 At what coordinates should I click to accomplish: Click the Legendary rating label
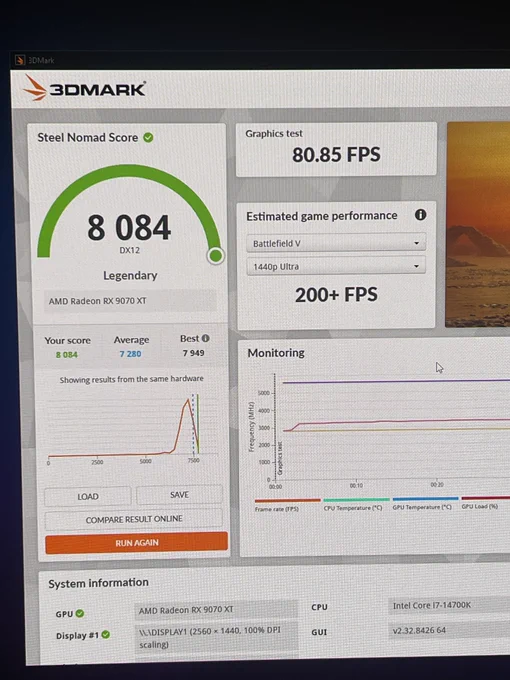(130, 275)
